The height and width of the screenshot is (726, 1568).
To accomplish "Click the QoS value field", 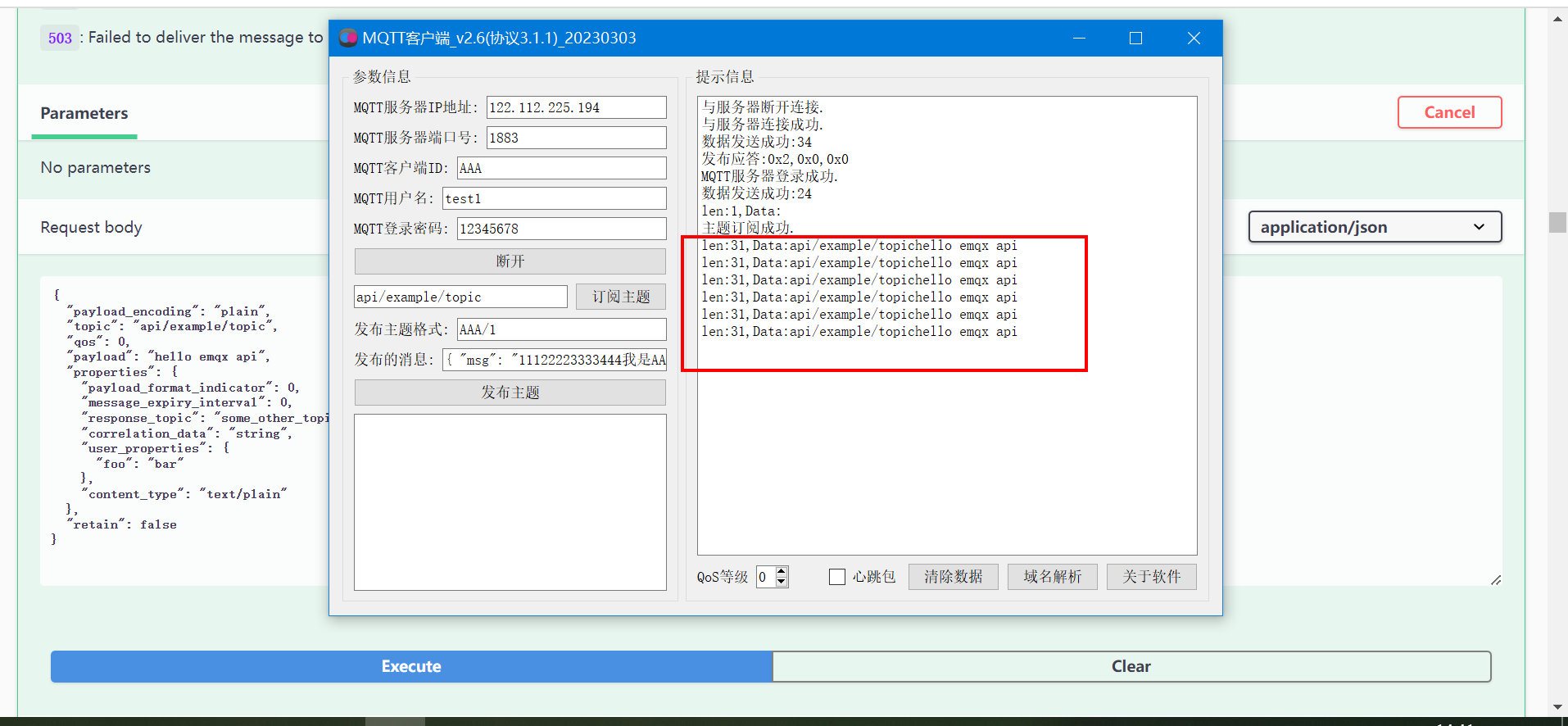I will 765,577.
